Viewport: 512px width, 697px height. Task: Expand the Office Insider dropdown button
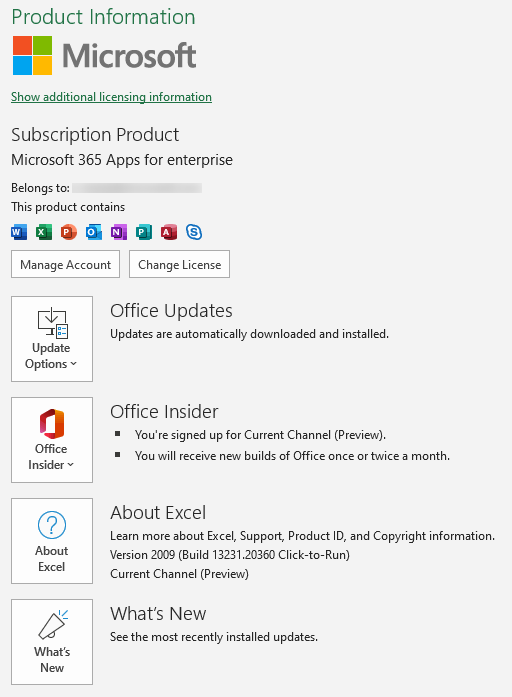[52, 440]
